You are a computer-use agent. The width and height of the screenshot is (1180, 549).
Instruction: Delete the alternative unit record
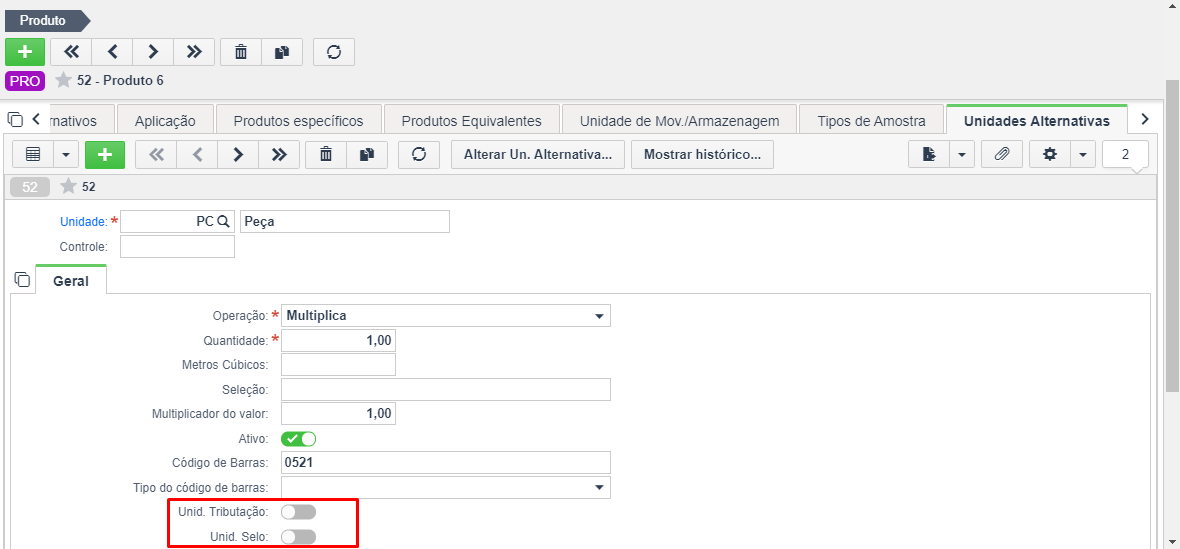point(326,154)
